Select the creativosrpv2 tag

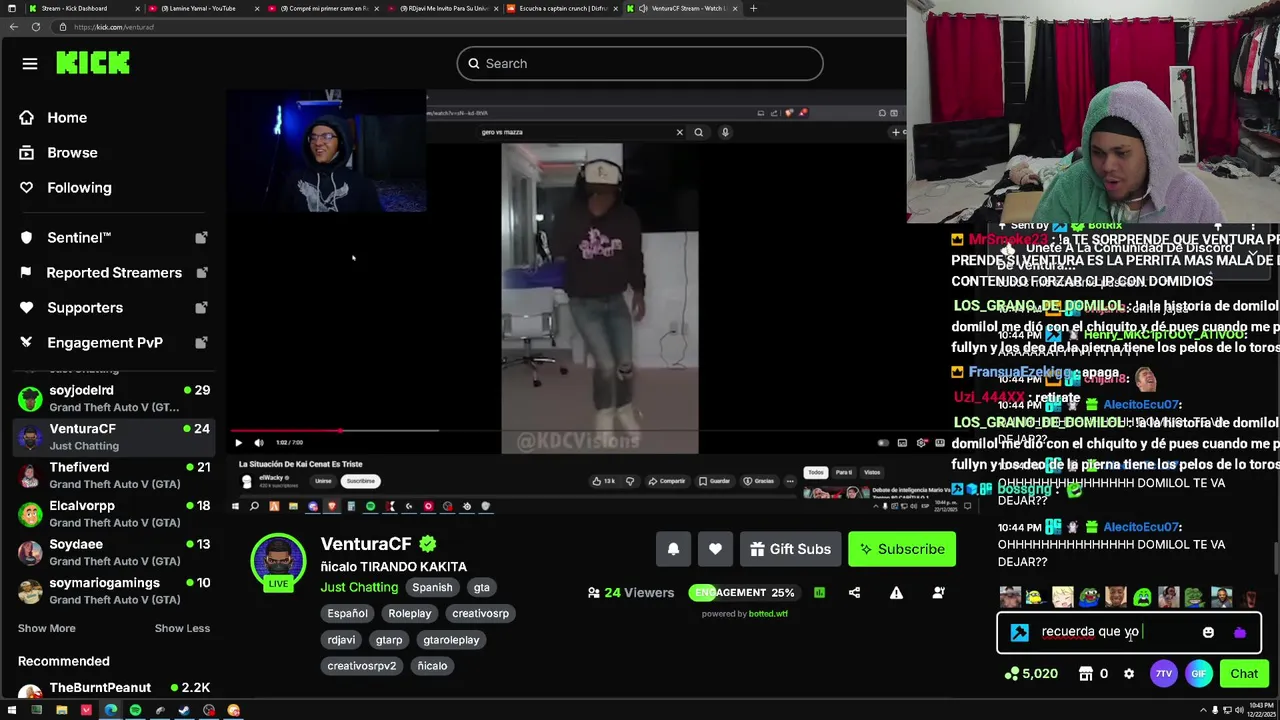click(362, 666)
